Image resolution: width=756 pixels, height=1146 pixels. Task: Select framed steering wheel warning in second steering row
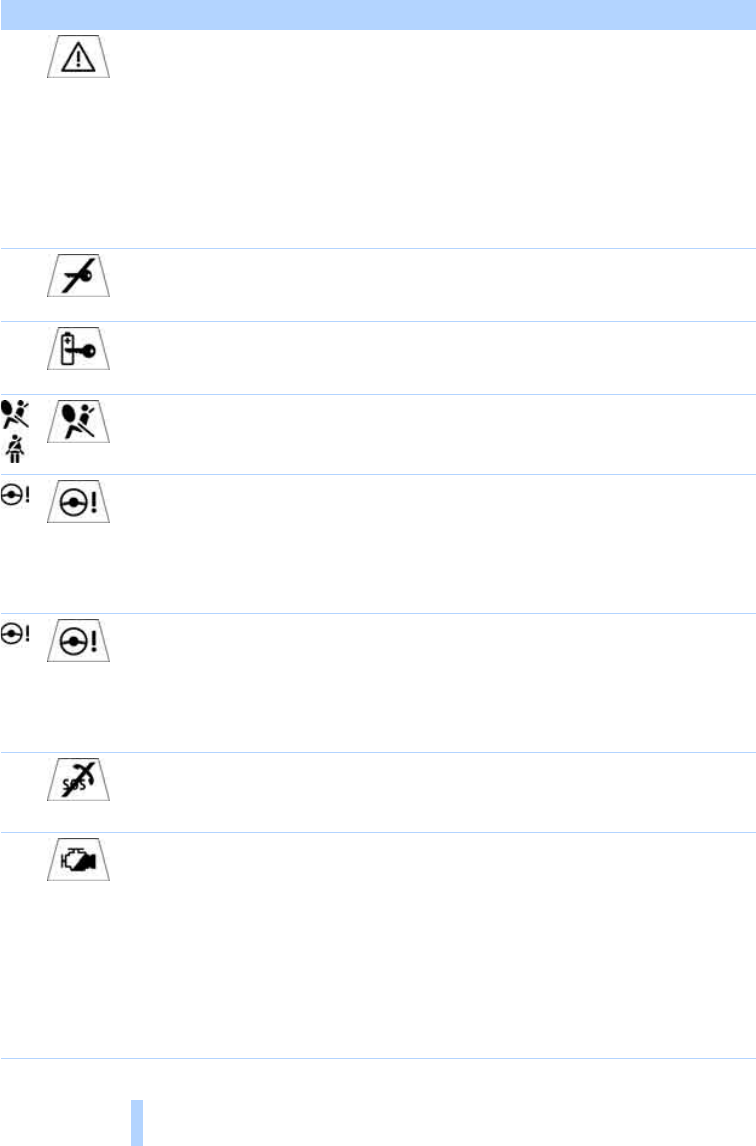point(78,640)
